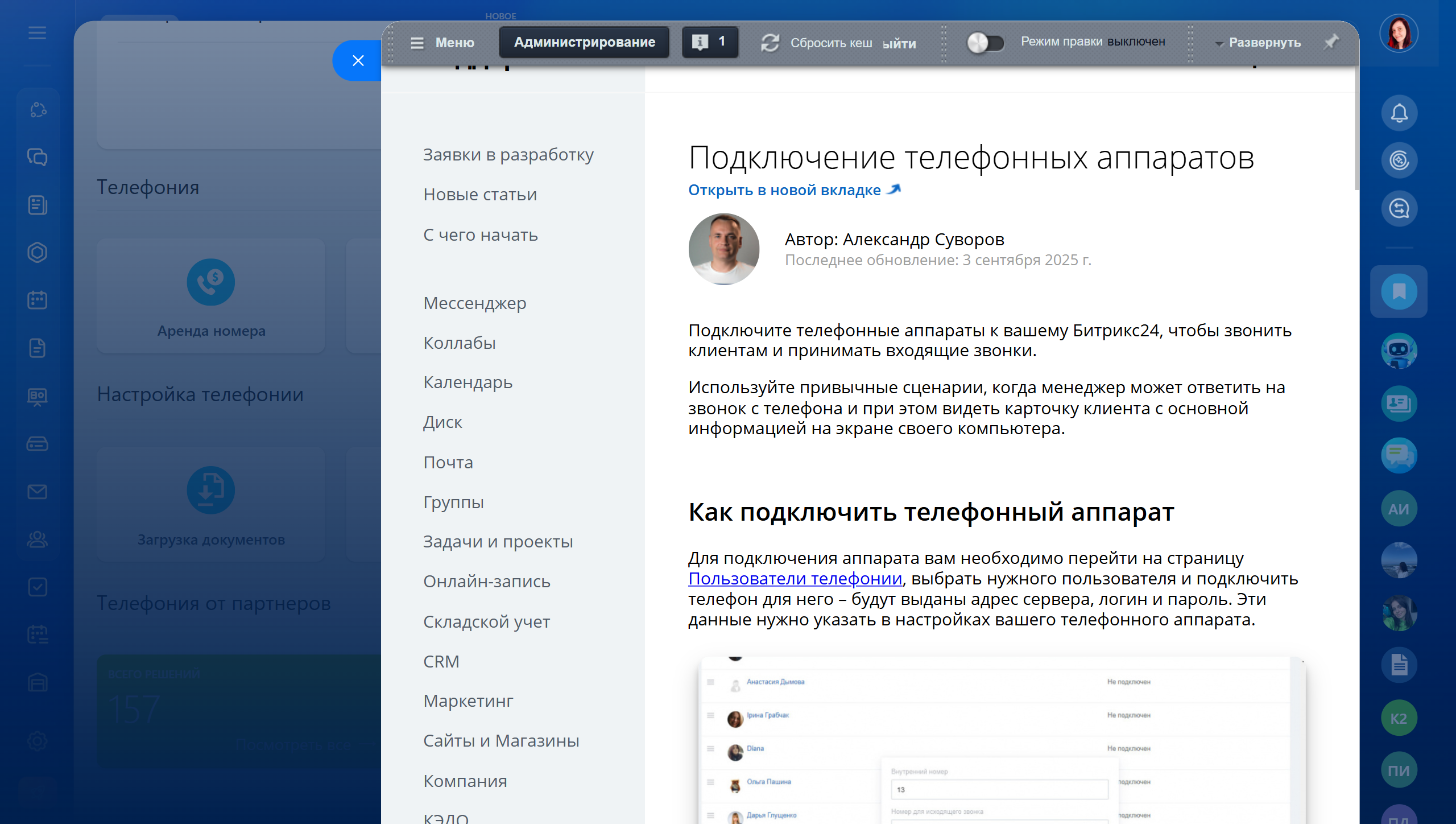
Task: Open the Компания help section
Action: pos(465,781)
